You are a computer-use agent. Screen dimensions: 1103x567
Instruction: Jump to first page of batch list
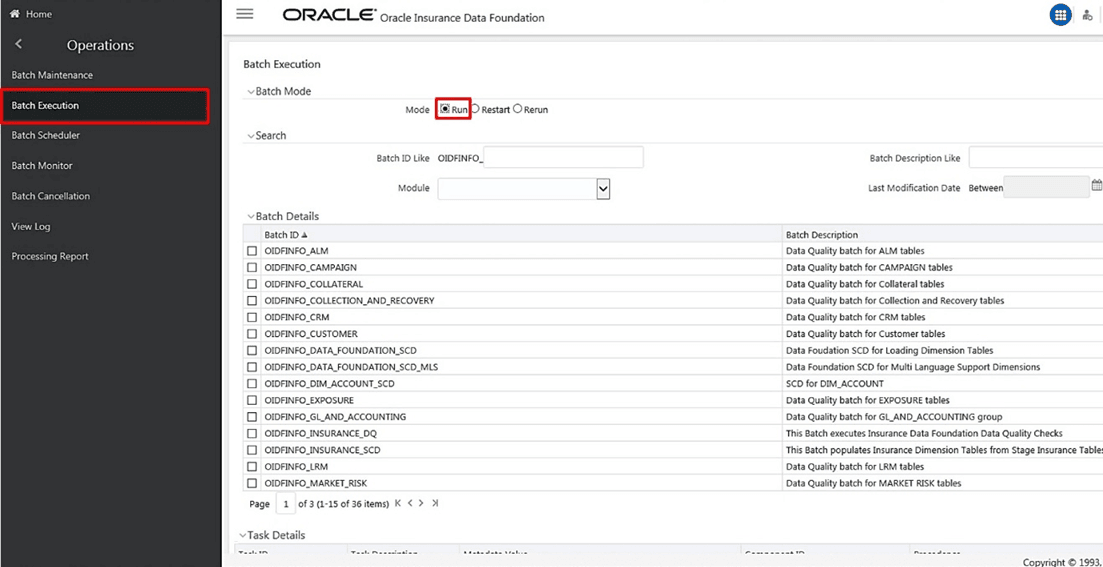[x=398, y=504]
